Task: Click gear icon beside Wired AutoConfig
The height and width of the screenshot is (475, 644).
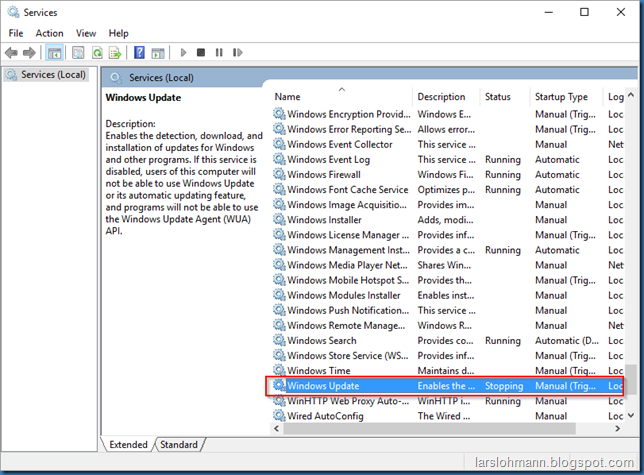Action: [279, 415]
